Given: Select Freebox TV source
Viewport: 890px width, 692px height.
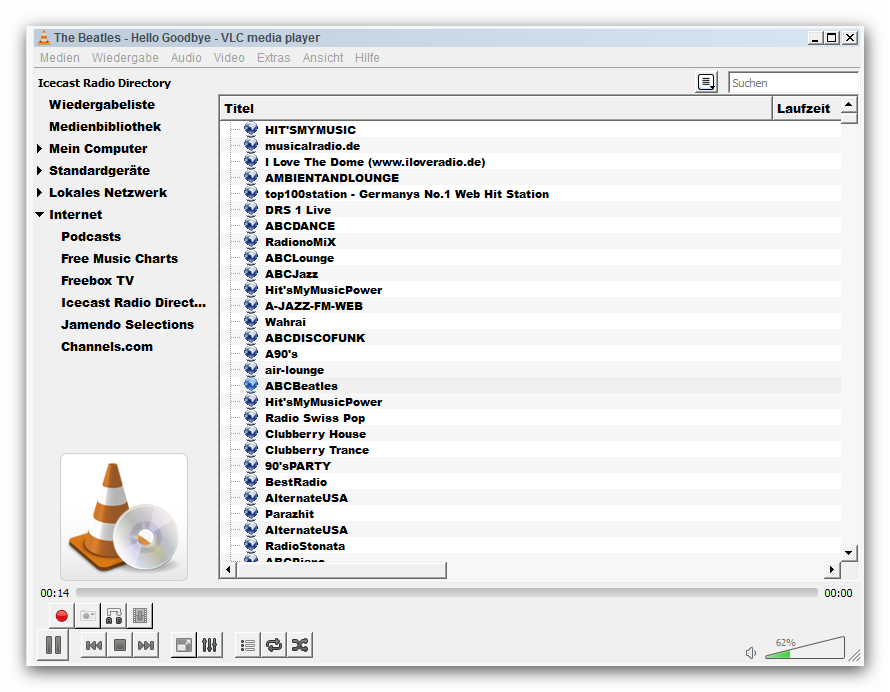Looking at the screenshot, I should tap(98, 281).
